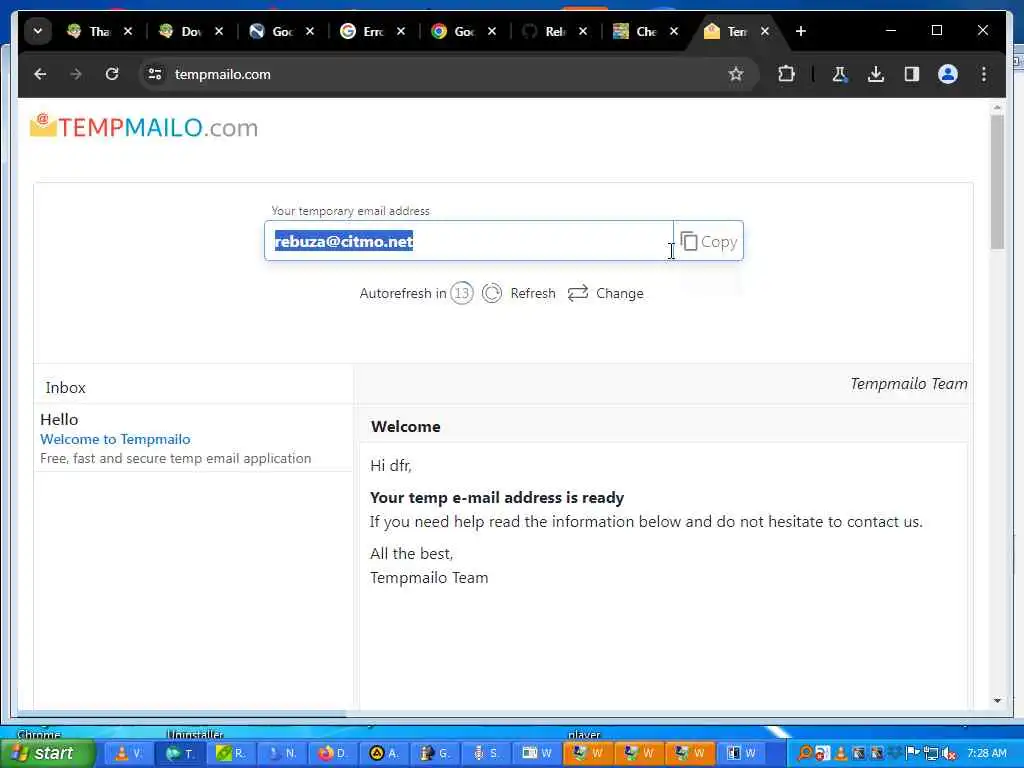Viewport: 1024px width, 768px height.
Task: Close the 'Erro' Google tab
Action: pos(401,31)
